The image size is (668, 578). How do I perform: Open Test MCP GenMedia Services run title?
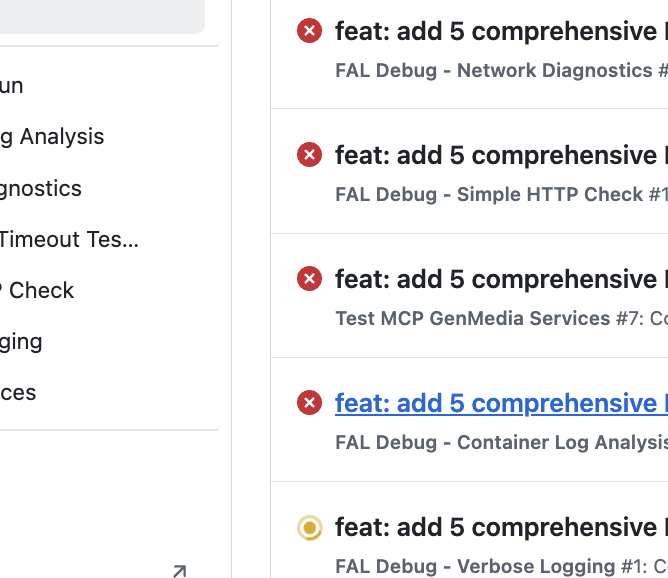[x=501, y=279]
